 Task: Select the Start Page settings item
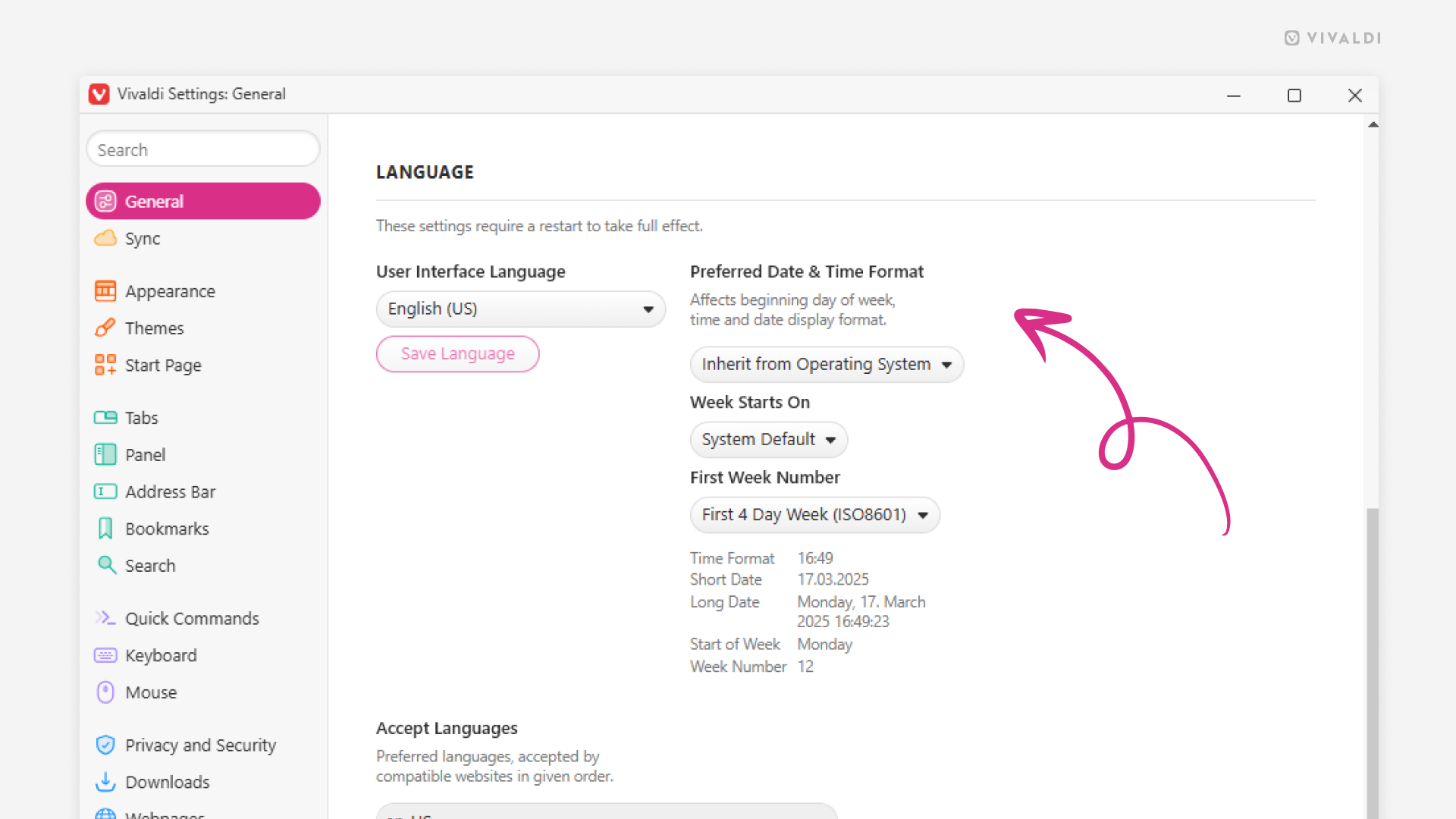tap(163, 364)
